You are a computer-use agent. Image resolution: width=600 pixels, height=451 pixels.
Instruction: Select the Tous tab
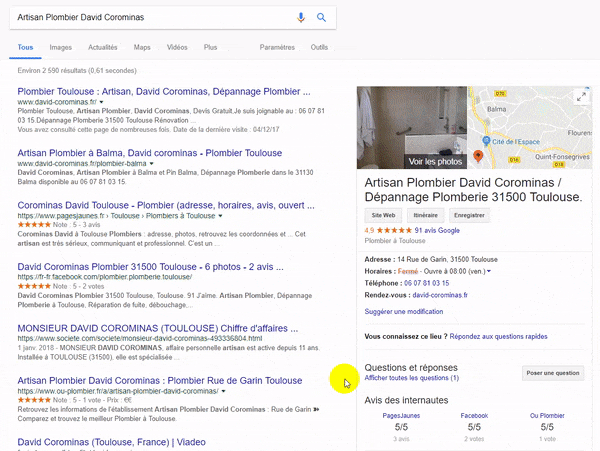point(25,47)
